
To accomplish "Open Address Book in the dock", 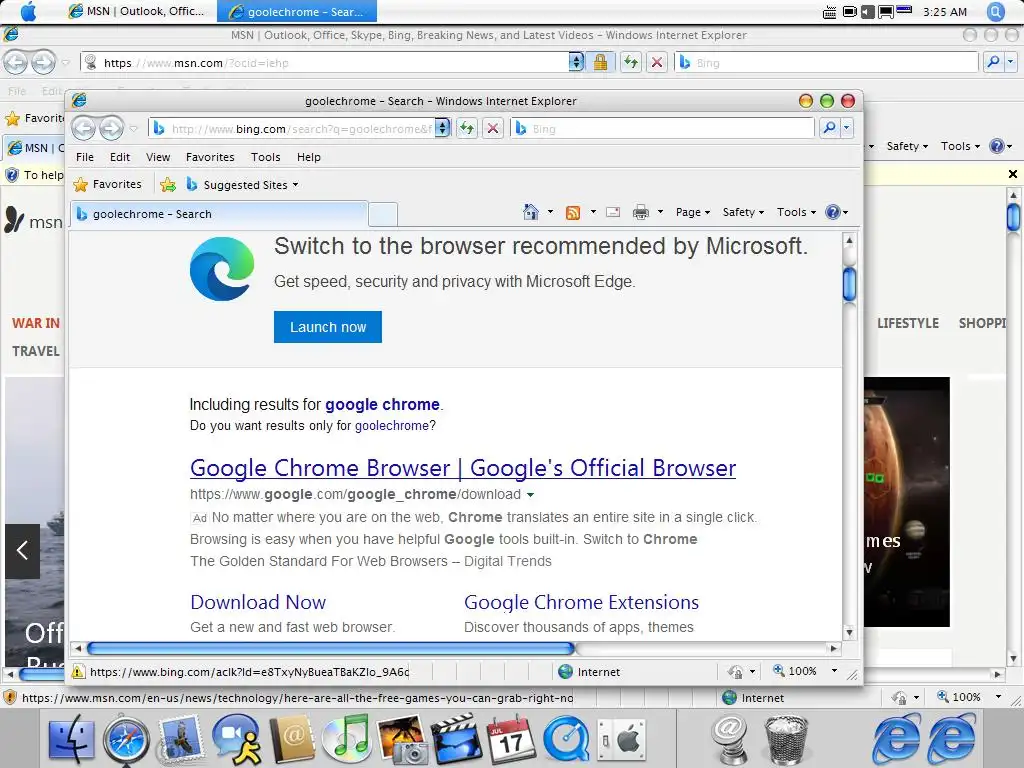I will click(x=292, y=740).
